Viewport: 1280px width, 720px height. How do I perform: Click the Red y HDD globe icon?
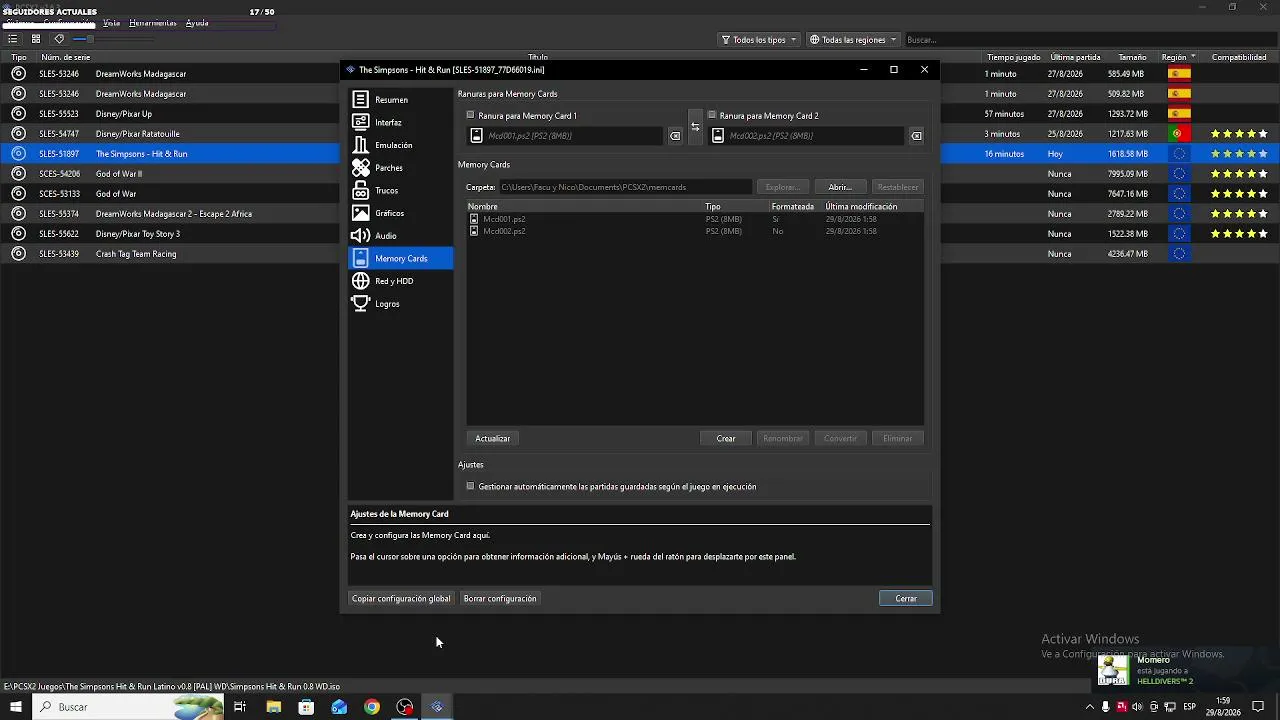[361, 281]
